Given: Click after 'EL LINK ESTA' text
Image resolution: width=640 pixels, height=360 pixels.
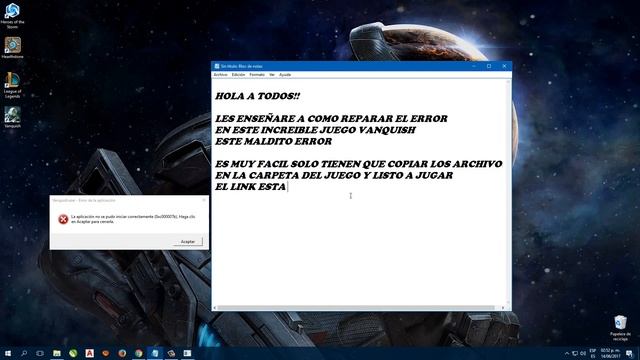Looking at the screenshot, I should pyautogui.click(x=287, y=187).
